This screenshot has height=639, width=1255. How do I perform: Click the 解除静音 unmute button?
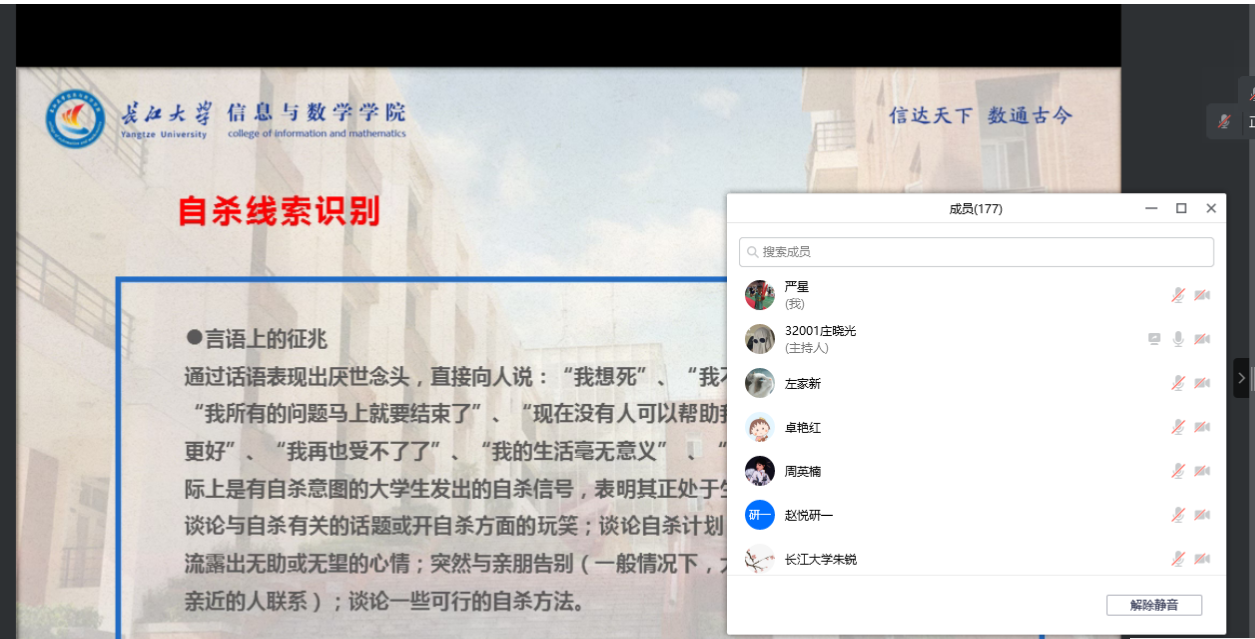pos(1153,605)
